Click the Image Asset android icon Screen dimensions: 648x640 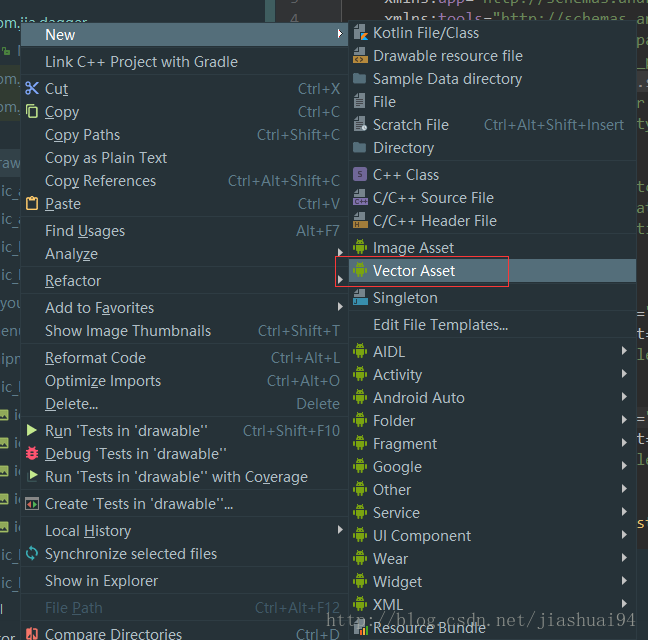point(360,247)
